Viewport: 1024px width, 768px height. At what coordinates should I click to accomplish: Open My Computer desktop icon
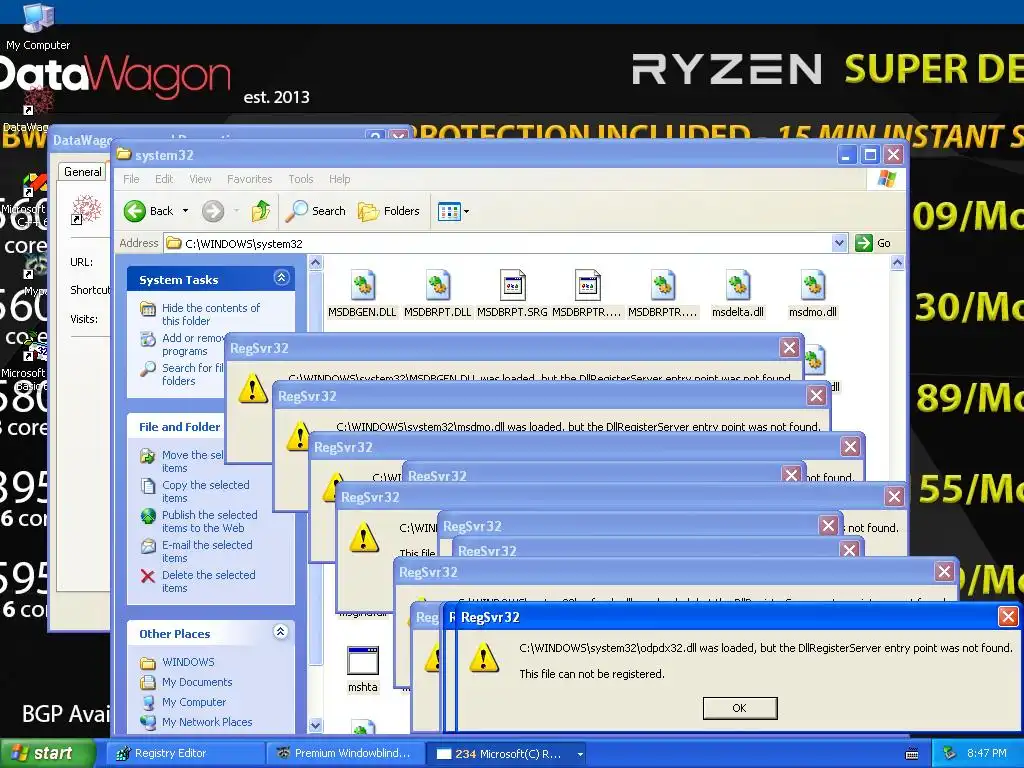[x=38, y=26]
